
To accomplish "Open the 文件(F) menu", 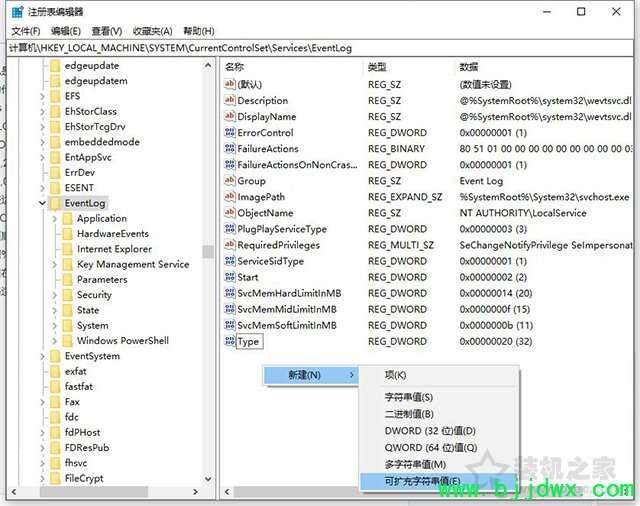I will tap(26, 31).
